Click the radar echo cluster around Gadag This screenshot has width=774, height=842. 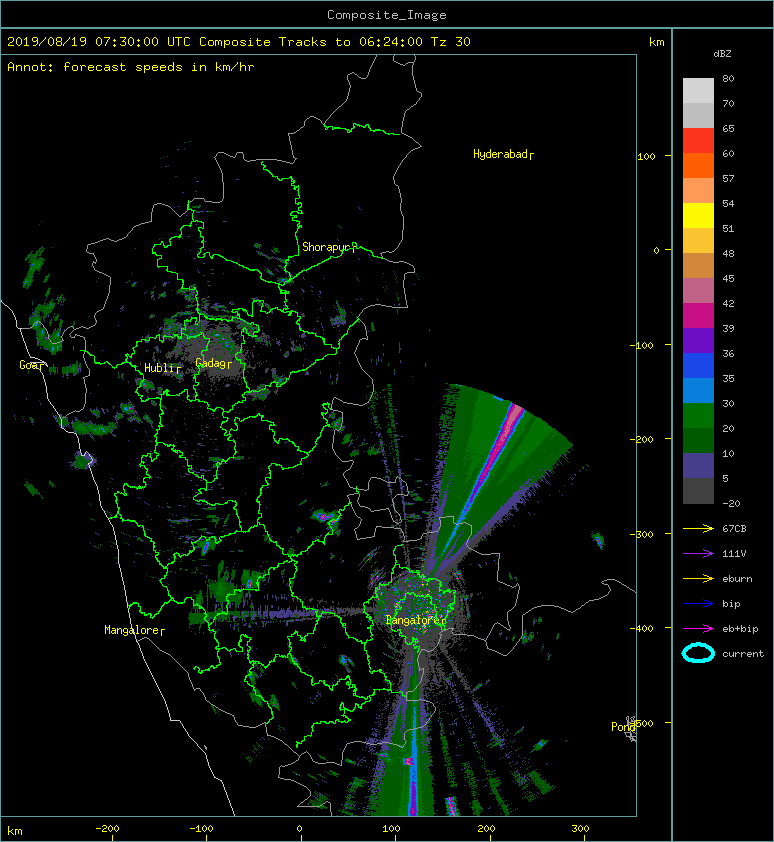tap(212, 352)
